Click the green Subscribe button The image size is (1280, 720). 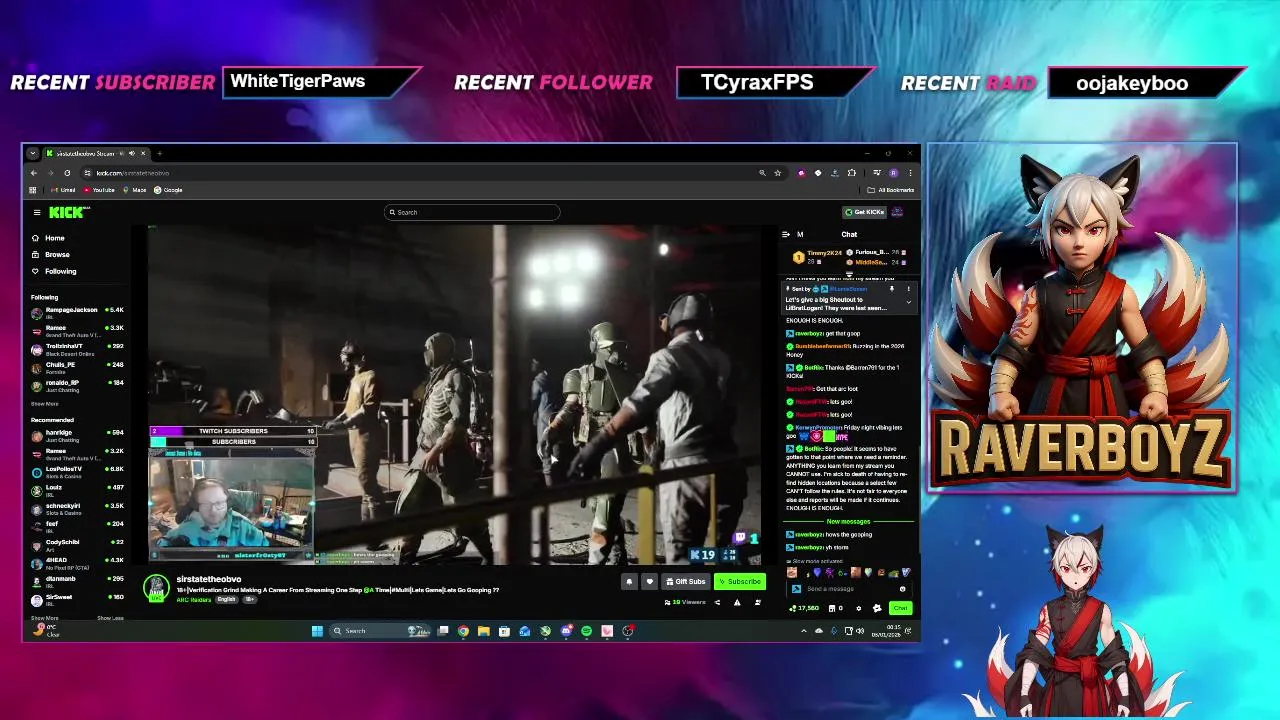coord(740,582)
